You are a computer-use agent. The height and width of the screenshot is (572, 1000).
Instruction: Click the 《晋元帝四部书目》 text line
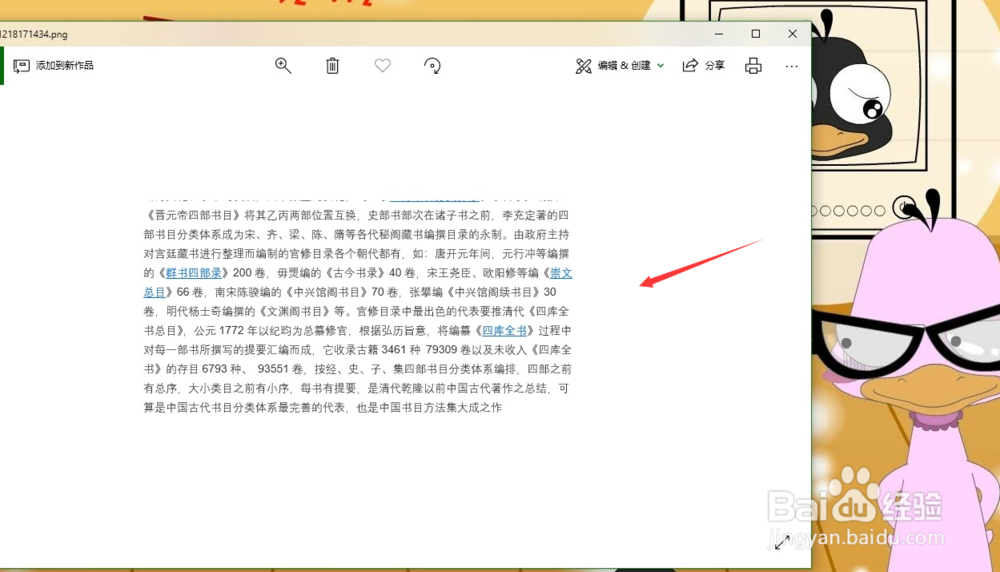click(356, 216)
